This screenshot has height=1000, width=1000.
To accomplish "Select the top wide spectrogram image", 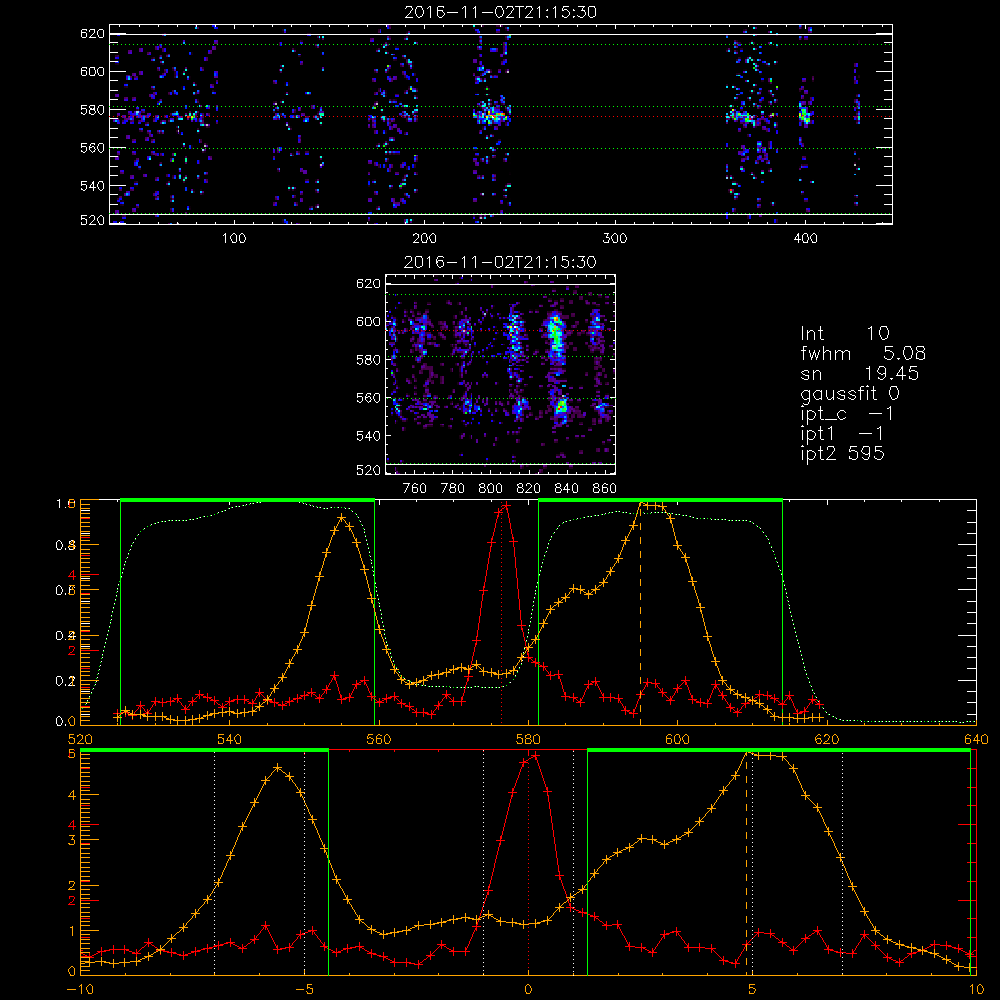I will click(501, 124).
